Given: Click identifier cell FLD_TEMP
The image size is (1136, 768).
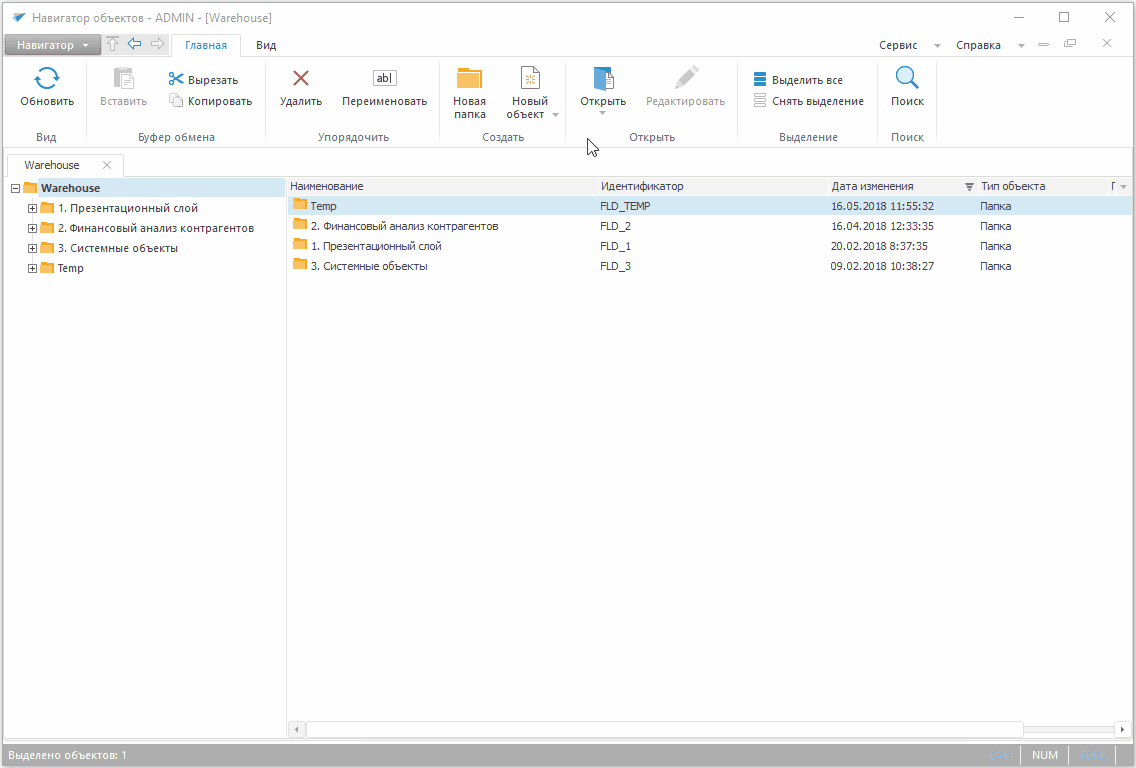Looking at the screenshot, I should pyautogui.click(x=625, y=206).
